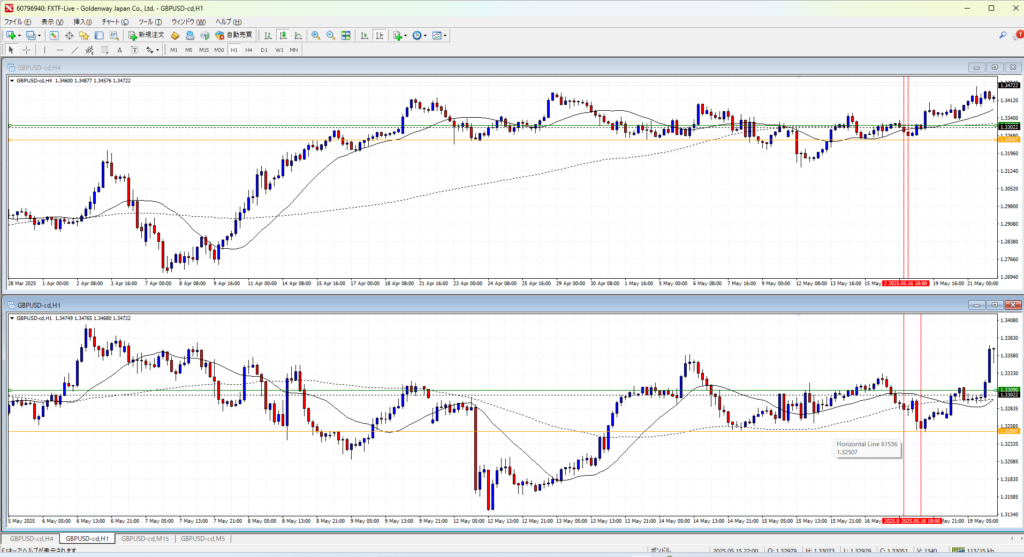Zoom in on the chart

tap(315, 35)
